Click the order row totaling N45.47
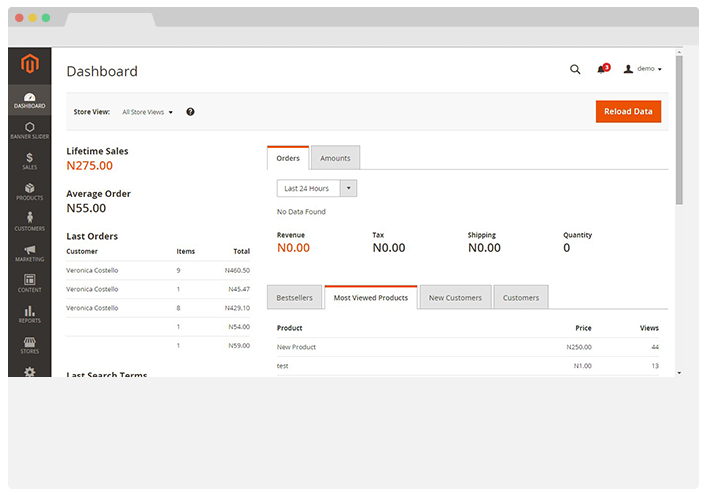 tap(158, 289)
